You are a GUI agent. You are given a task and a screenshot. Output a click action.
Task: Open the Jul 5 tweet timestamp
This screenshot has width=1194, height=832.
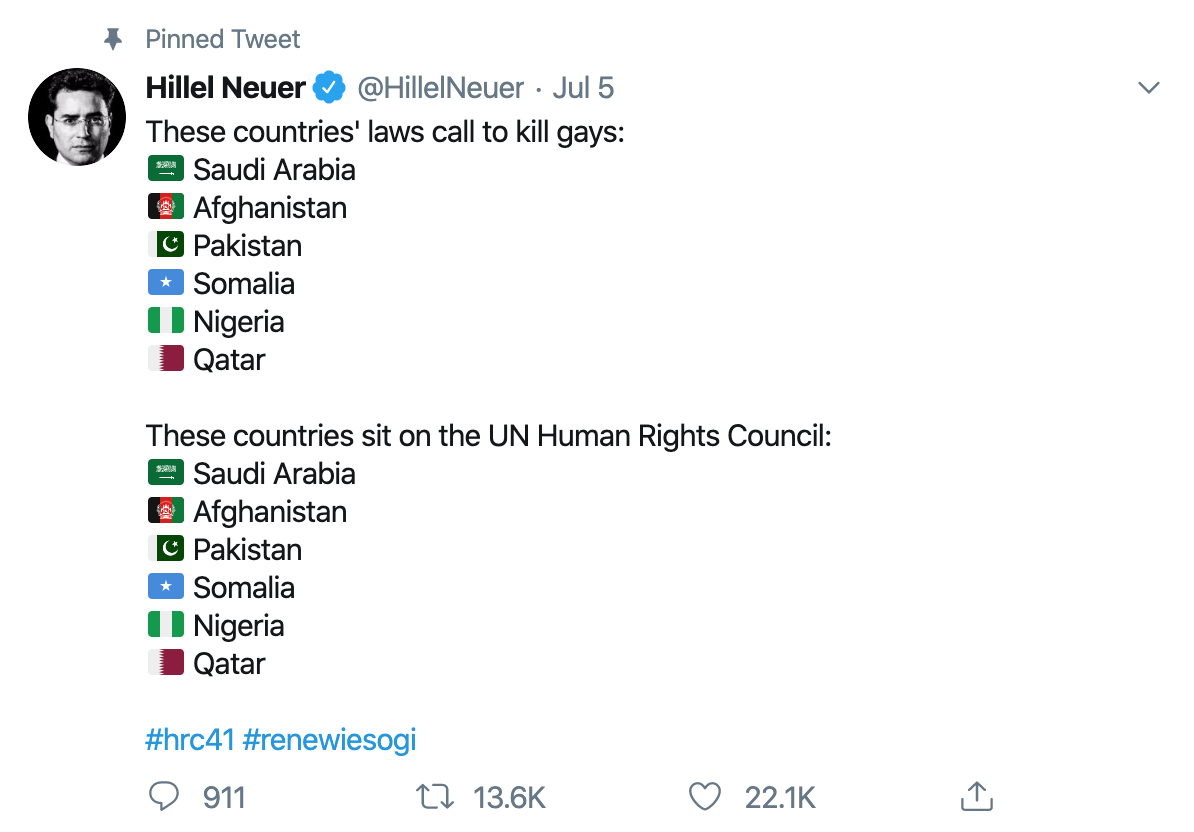(583, 88)
